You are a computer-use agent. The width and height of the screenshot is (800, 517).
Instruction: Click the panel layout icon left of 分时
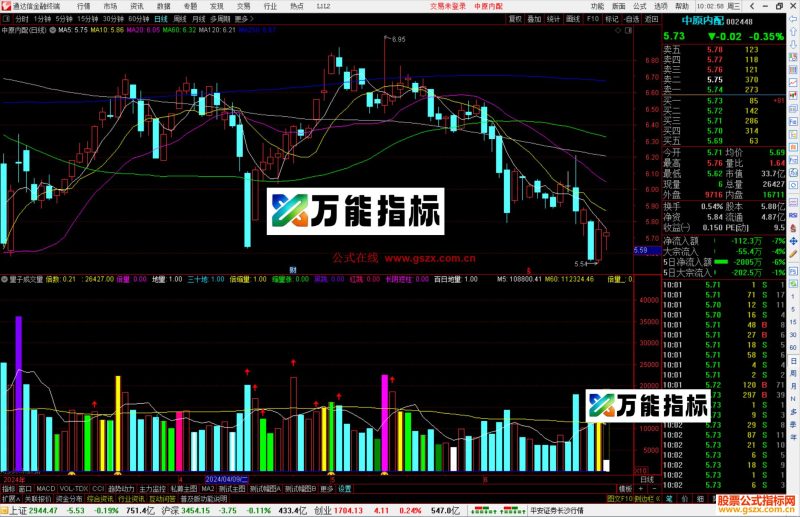click(x=7, y=19)
